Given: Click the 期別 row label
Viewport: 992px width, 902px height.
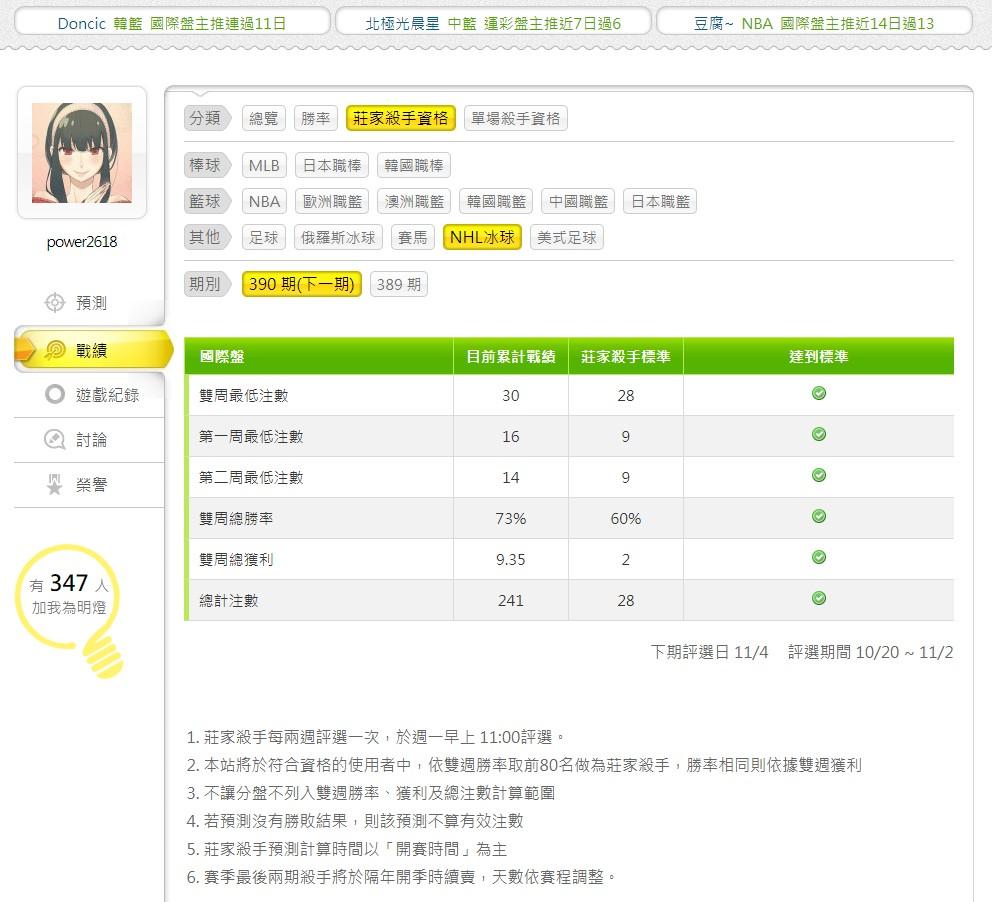Looking at the screenshot, I should click(207, 285).
